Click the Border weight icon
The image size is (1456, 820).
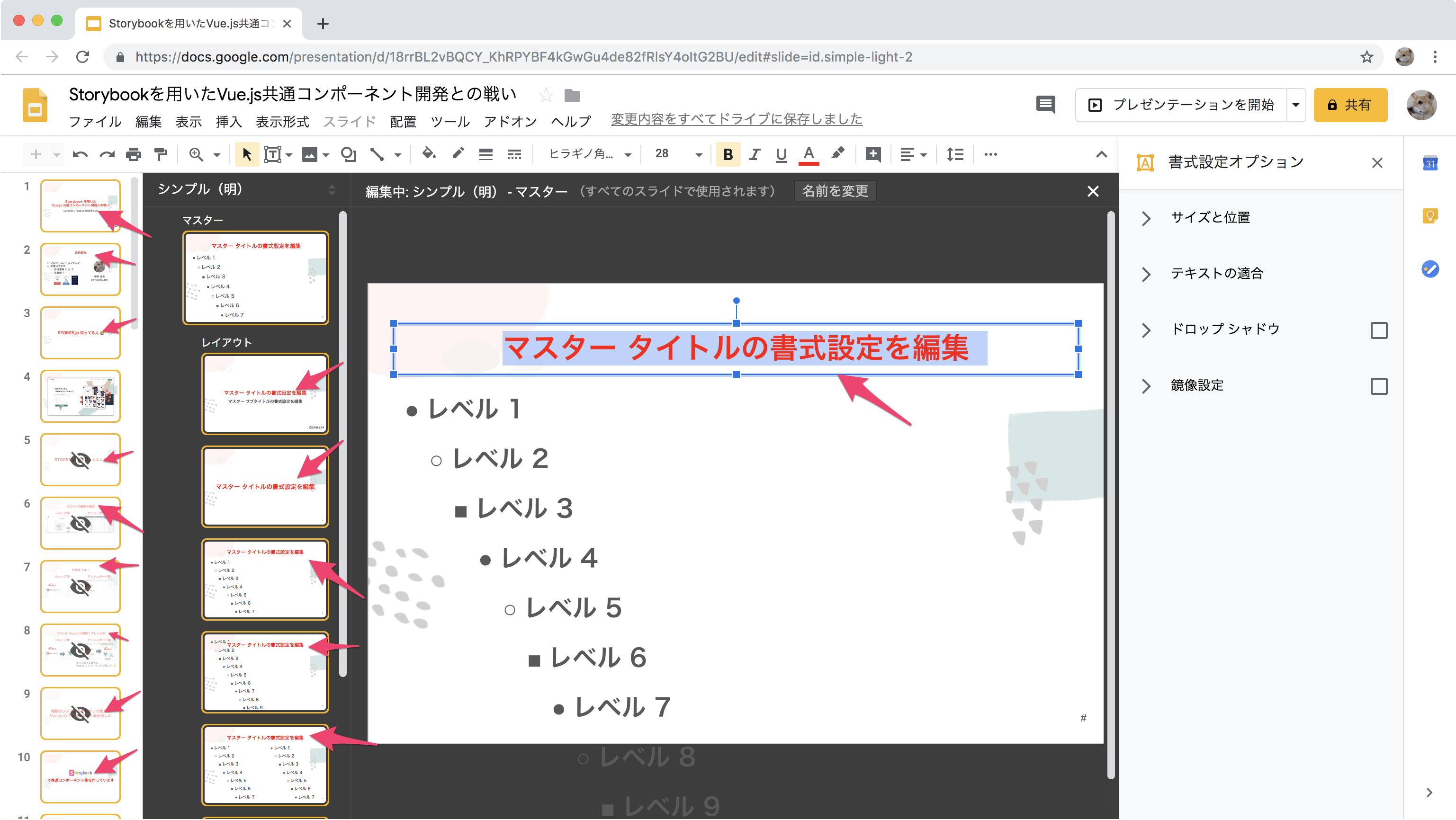pyautogui.click(x=485, y=154)
